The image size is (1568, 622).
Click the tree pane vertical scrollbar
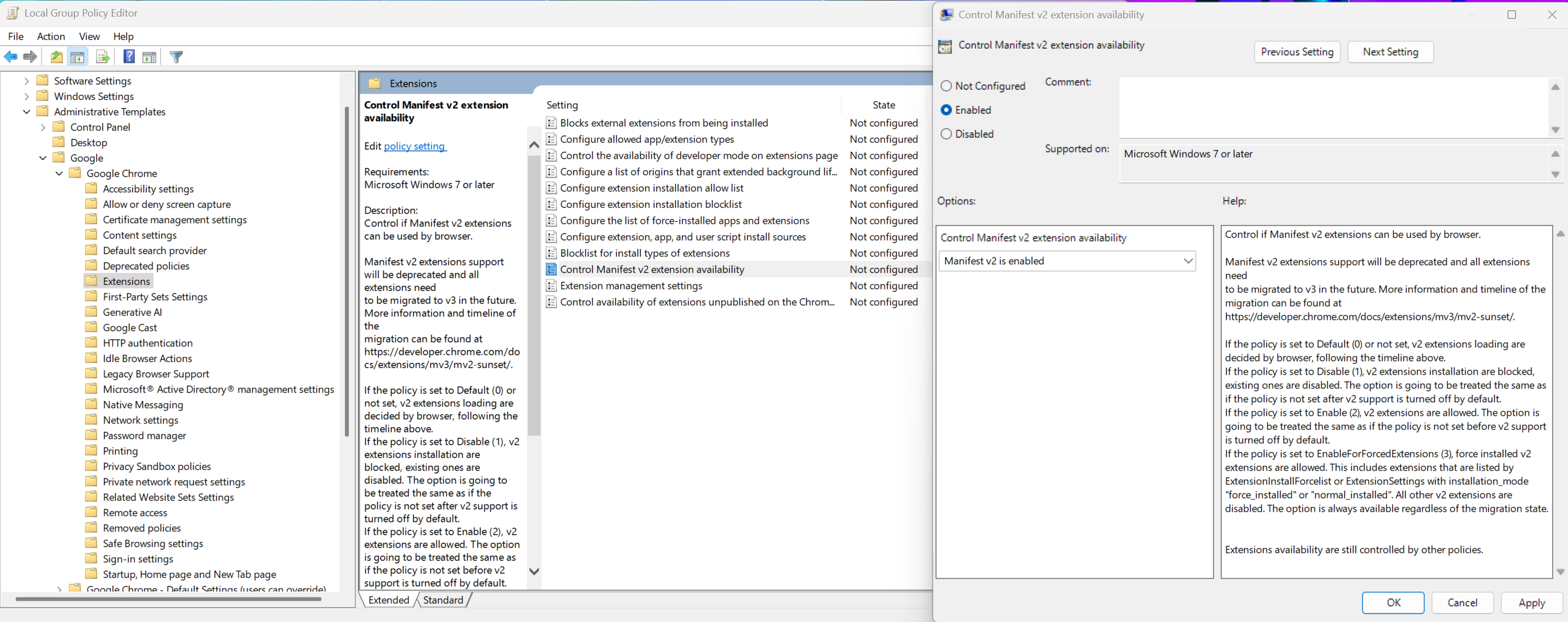(347, 271)
